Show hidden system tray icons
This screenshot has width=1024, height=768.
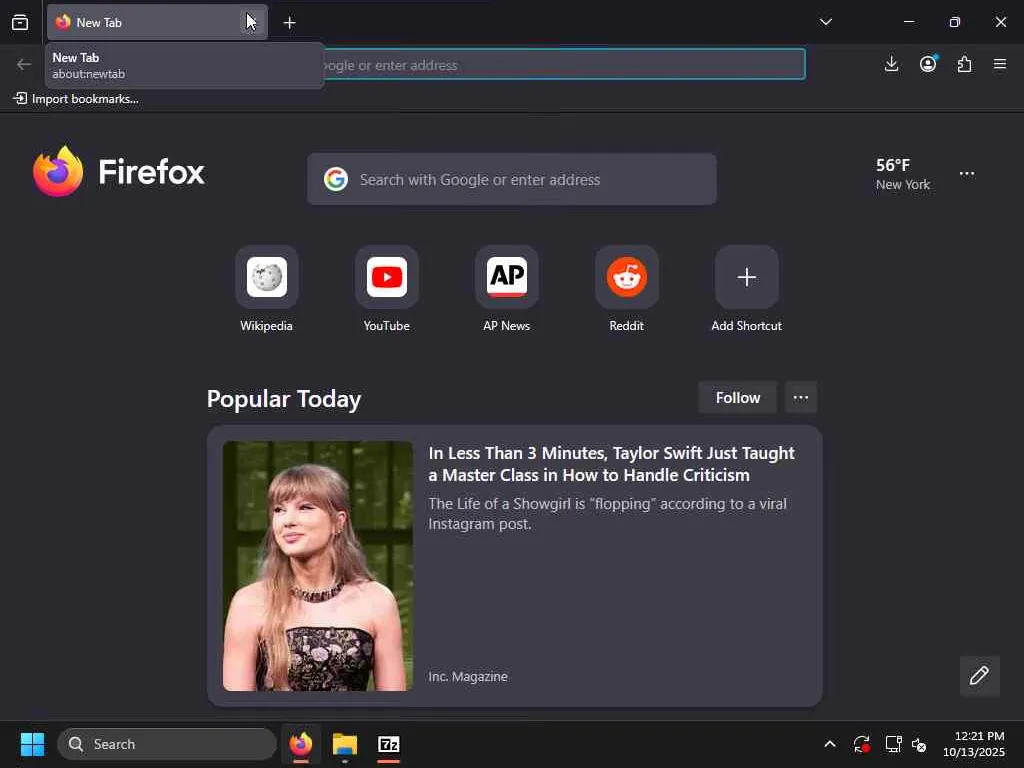829,744
